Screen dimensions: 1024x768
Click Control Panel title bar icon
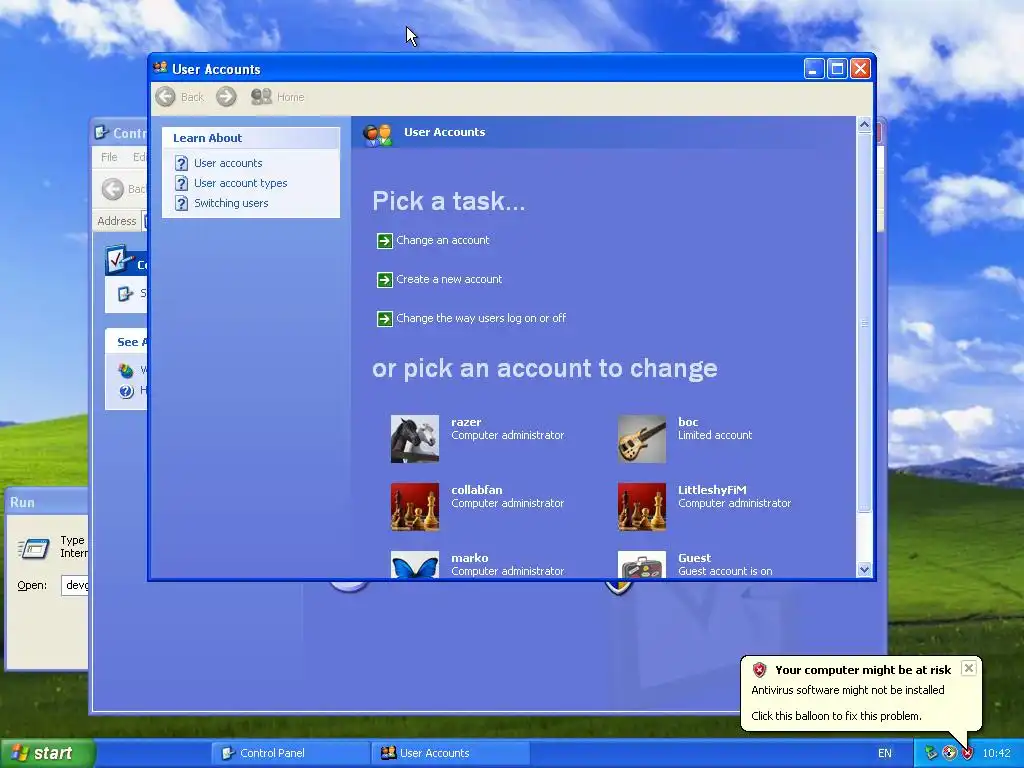click(x=101, y=133)
